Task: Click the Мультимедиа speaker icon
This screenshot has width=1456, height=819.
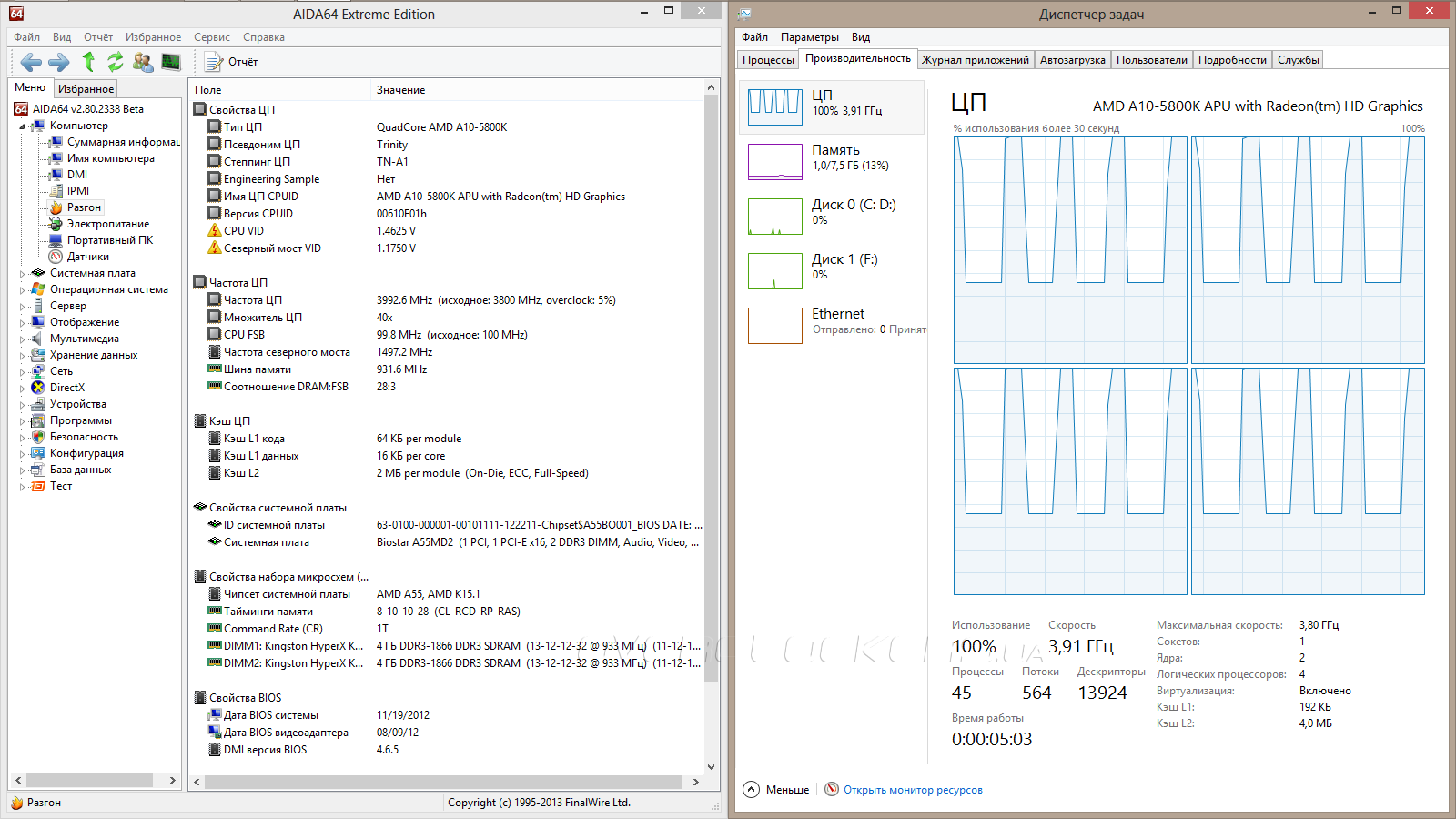Action: pyautogui.click(x=38, y=339)
